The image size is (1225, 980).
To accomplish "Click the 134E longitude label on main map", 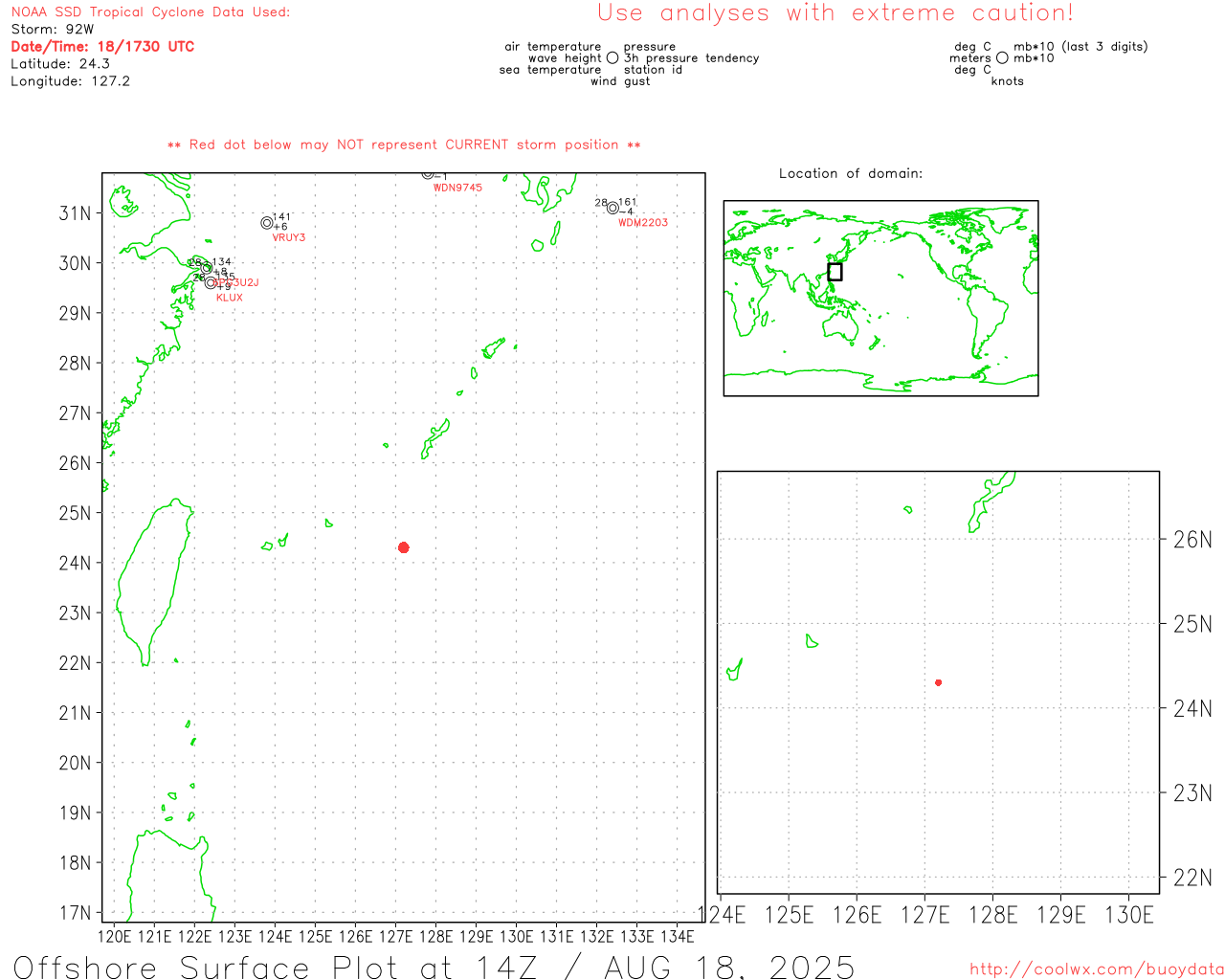I will (677, 936).
